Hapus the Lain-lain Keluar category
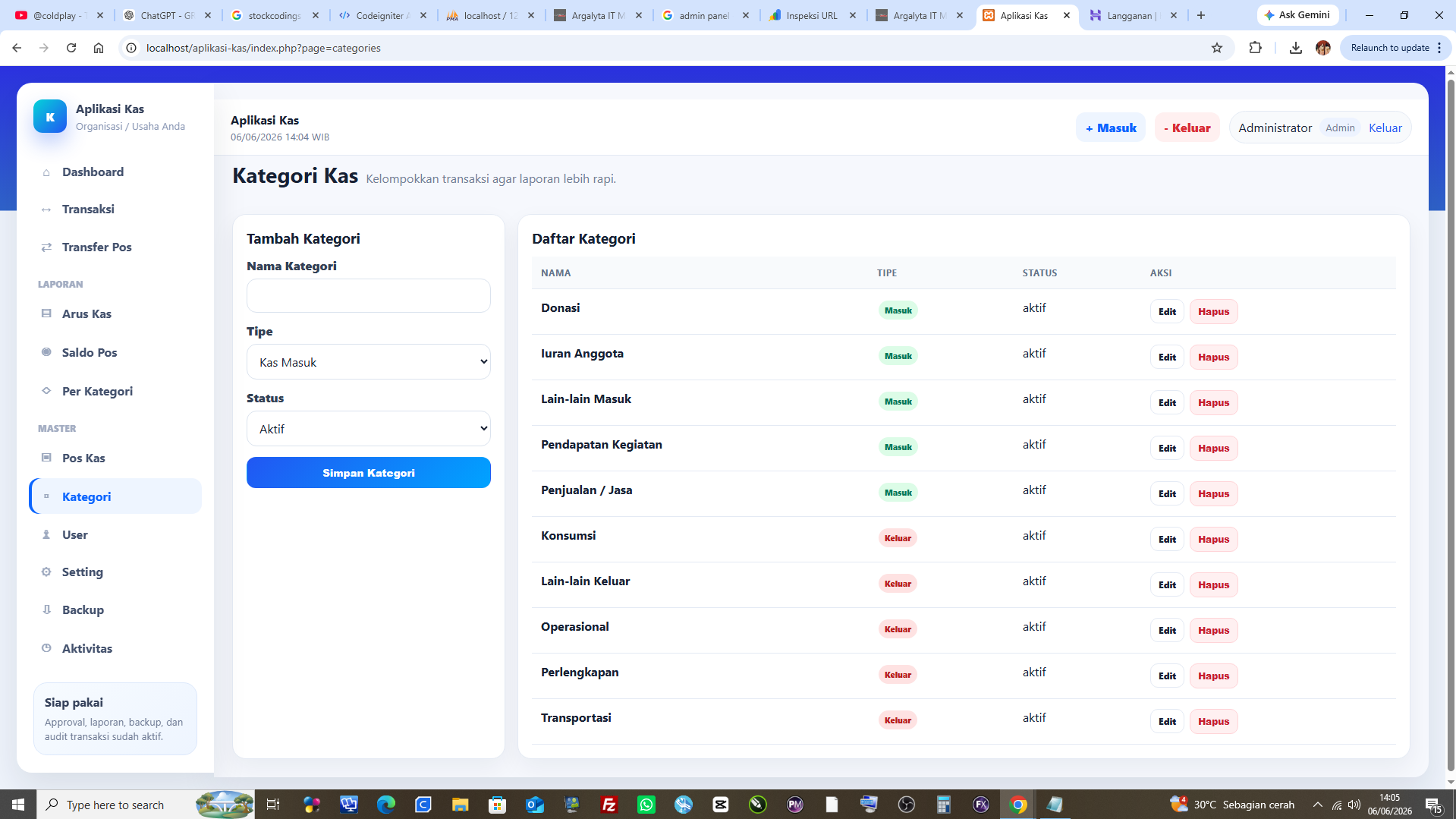 1213,585
